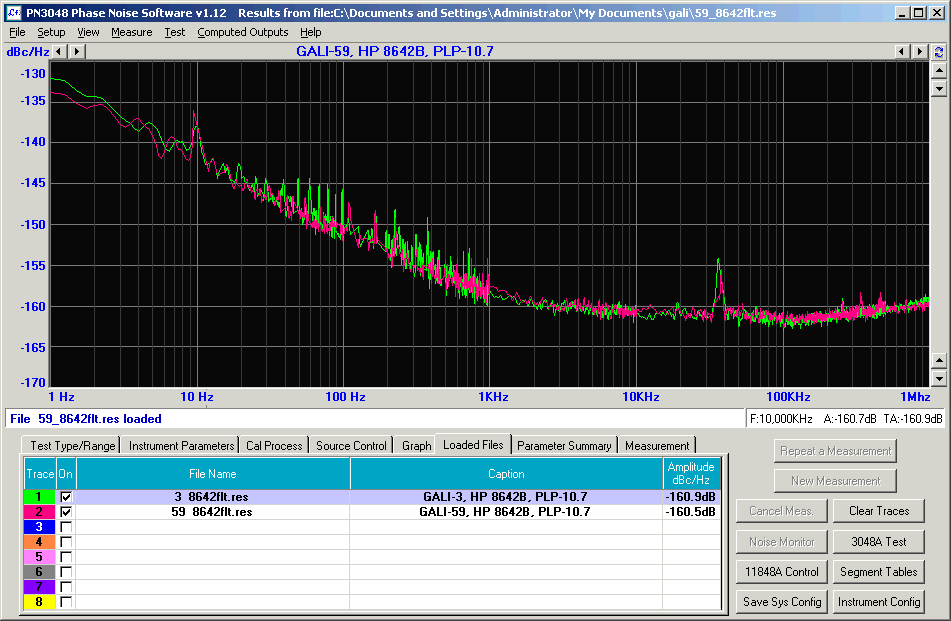Switch to the Instrument Parameters tab
The width and height of the screenshot is (951, 621).
point(181,446)
